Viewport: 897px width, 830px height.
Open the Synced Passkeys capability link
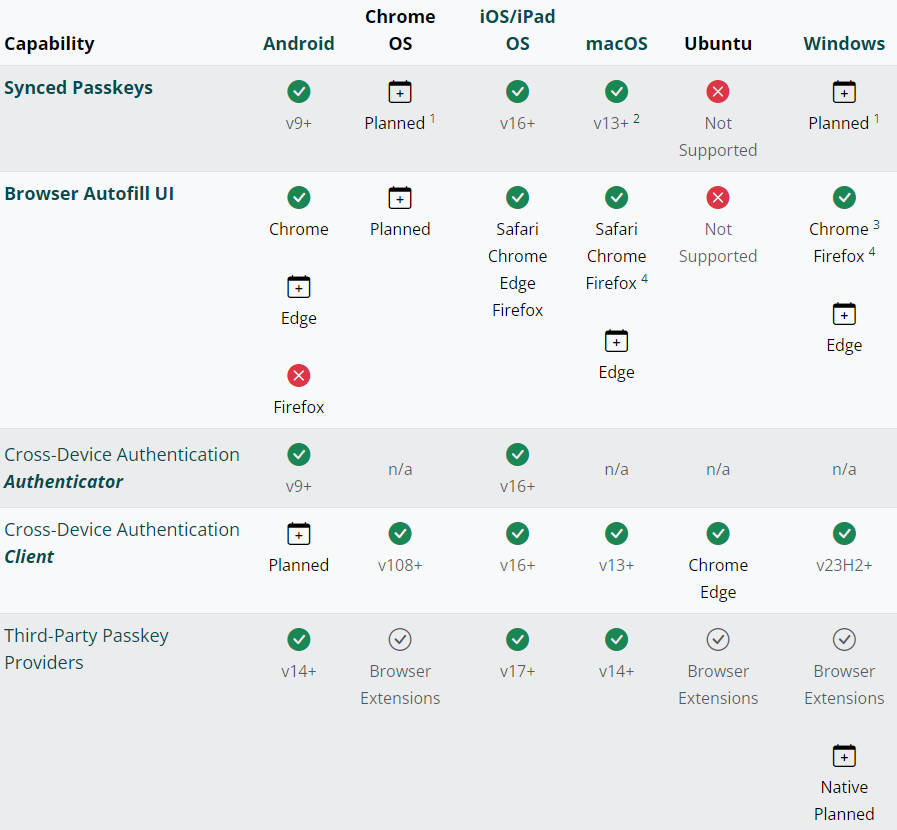78,88
